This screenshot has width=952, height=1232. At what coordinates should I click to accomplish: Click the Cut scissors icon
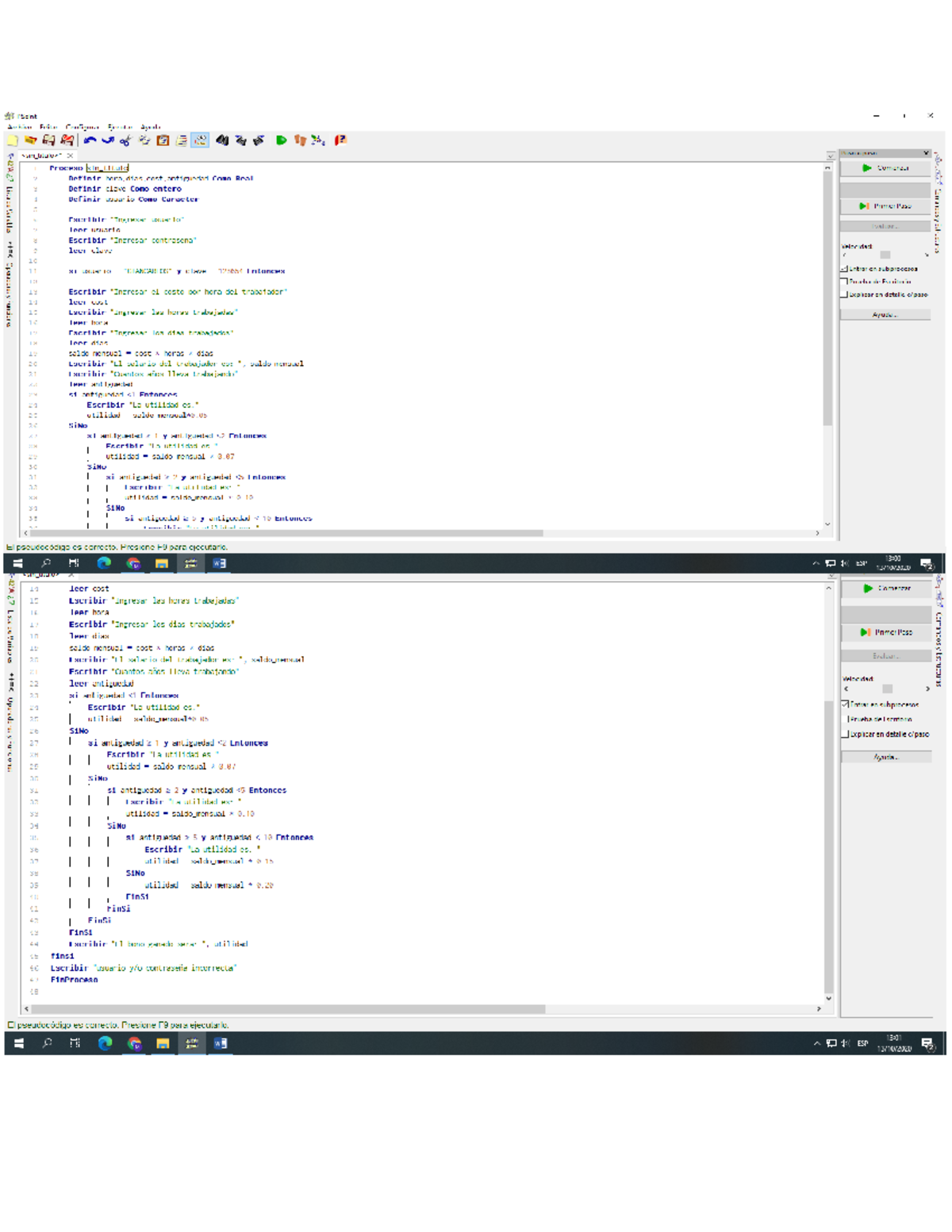click(125, 140)
